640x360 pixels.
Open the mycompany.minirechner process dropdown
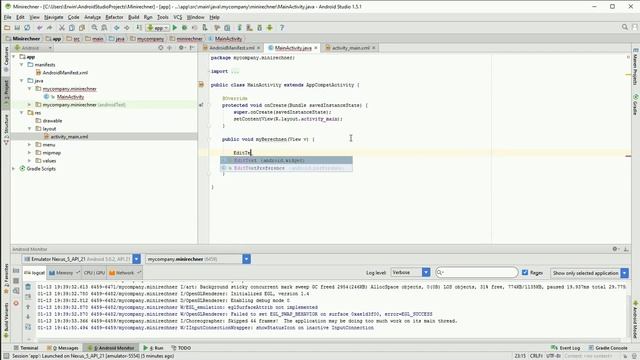198,259
